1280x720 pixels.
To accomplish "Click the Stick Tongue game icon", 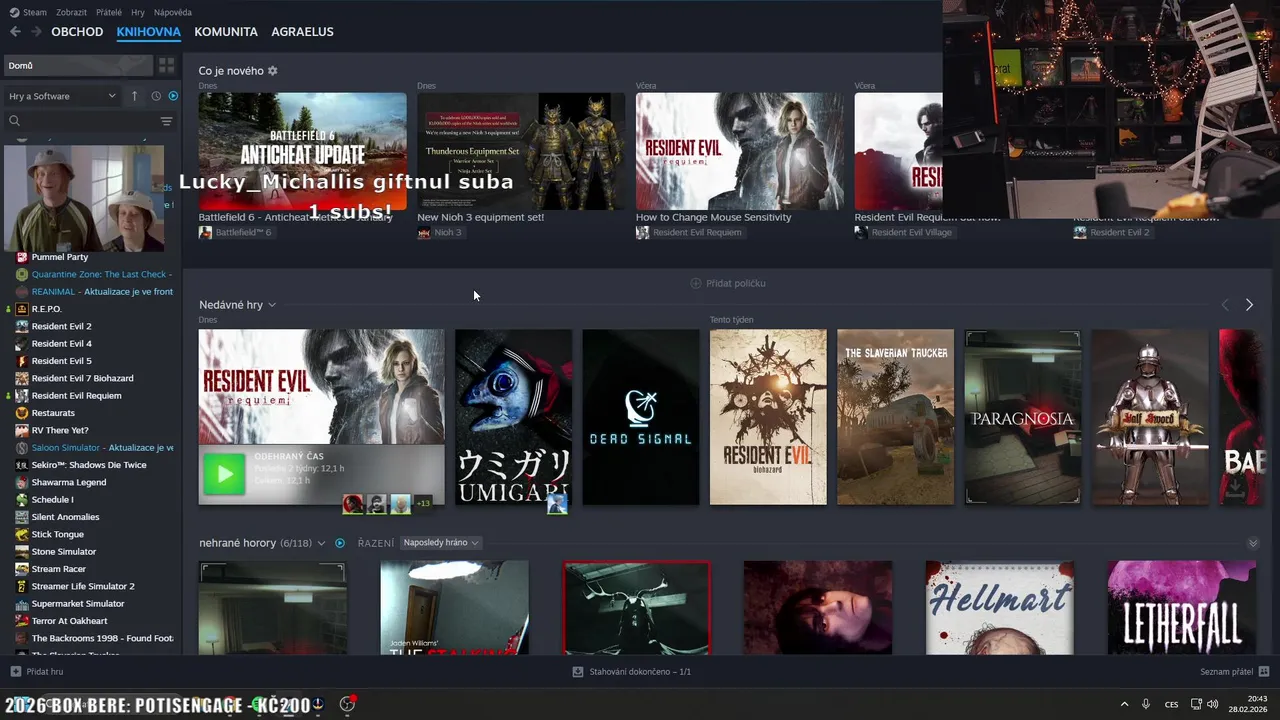I will click(22, 535).
